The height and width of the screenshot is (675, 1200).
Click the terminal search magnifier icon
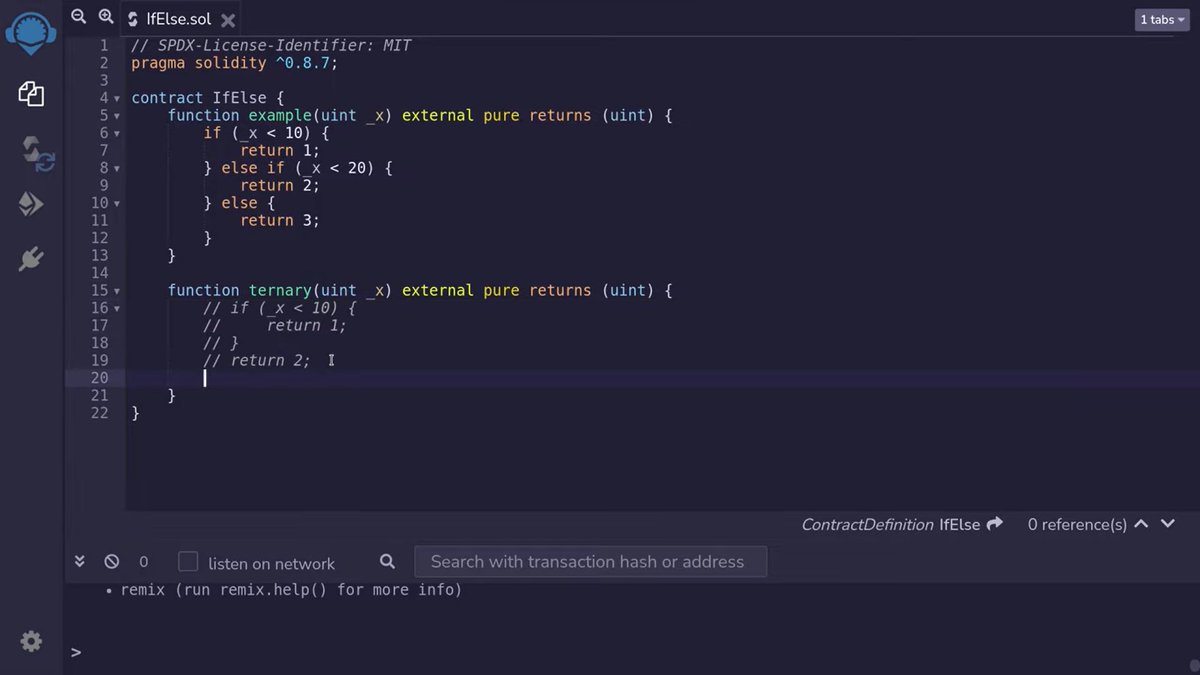click(387, 562)
